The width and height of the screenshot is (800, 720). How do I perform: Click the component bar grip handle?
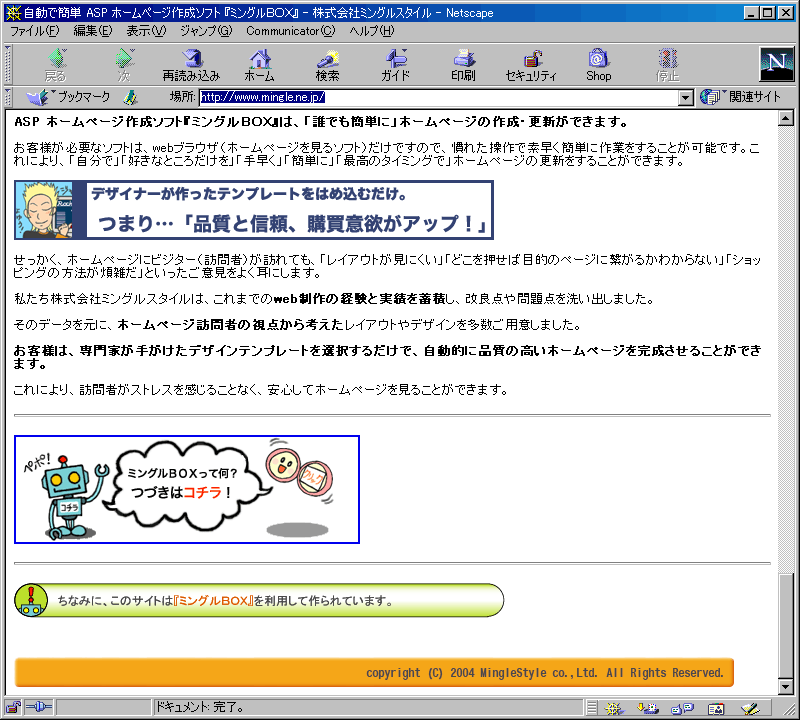pyautogui.click(x=592, y=708)
